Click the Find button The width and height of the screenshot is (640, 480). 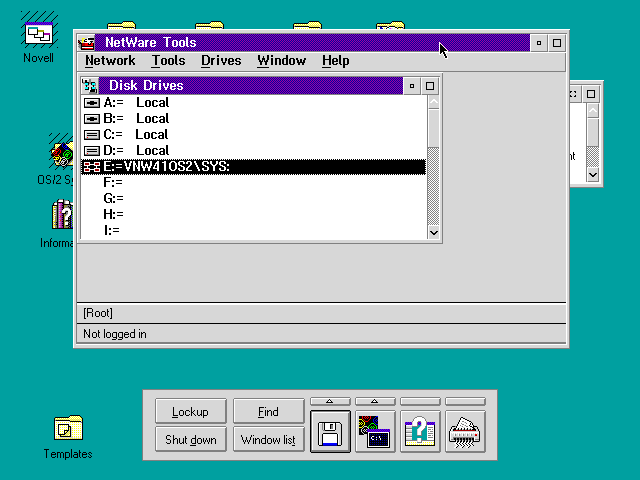pos(269,411)
